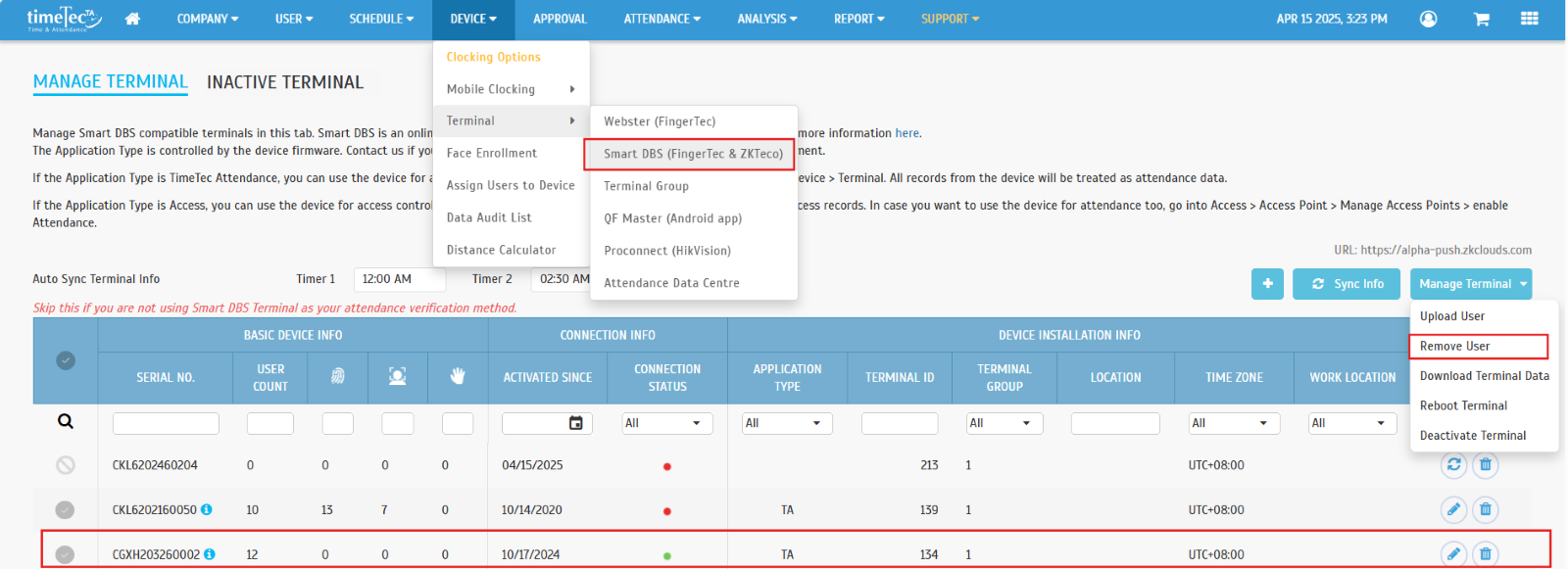Click info icon beside CKL6202160050

(x=207, y=509)
